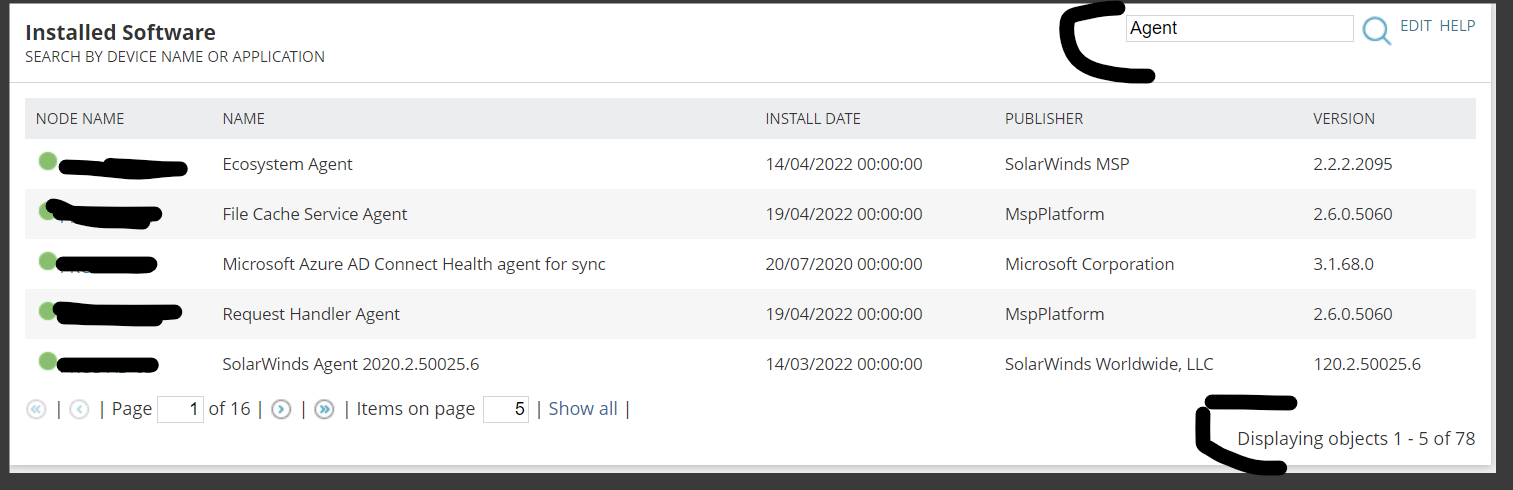Jump to last page icon
1513x490 pixels.
[x=324, y=409]
